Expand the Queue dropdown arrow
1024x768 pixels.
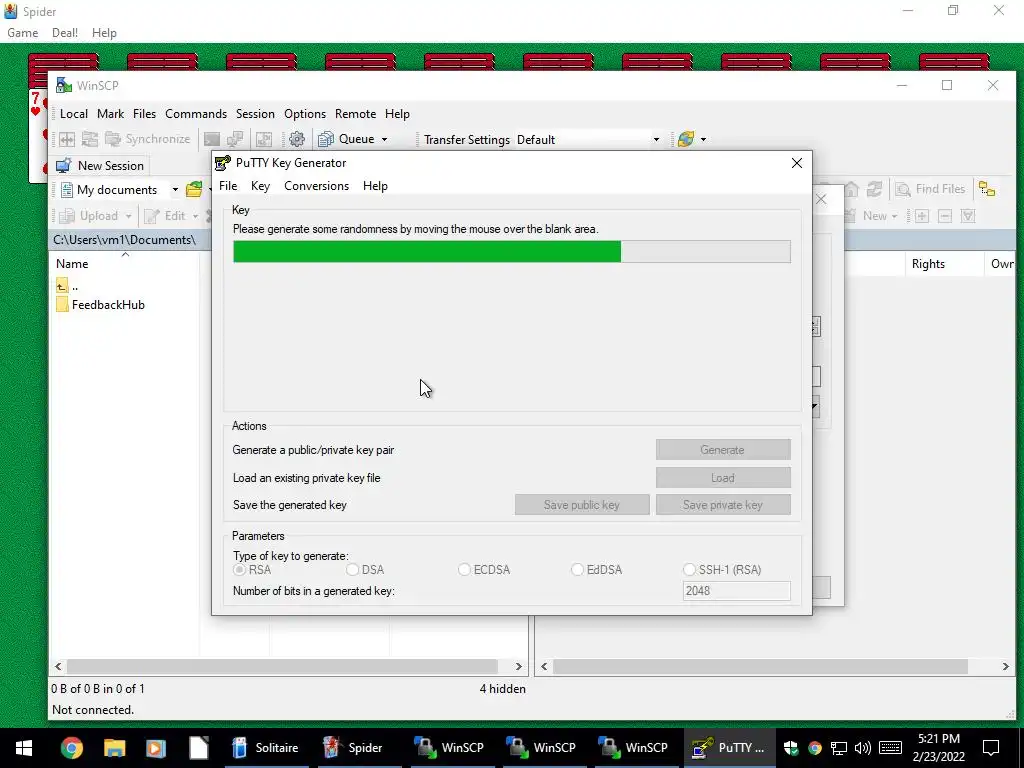(385, 139)
